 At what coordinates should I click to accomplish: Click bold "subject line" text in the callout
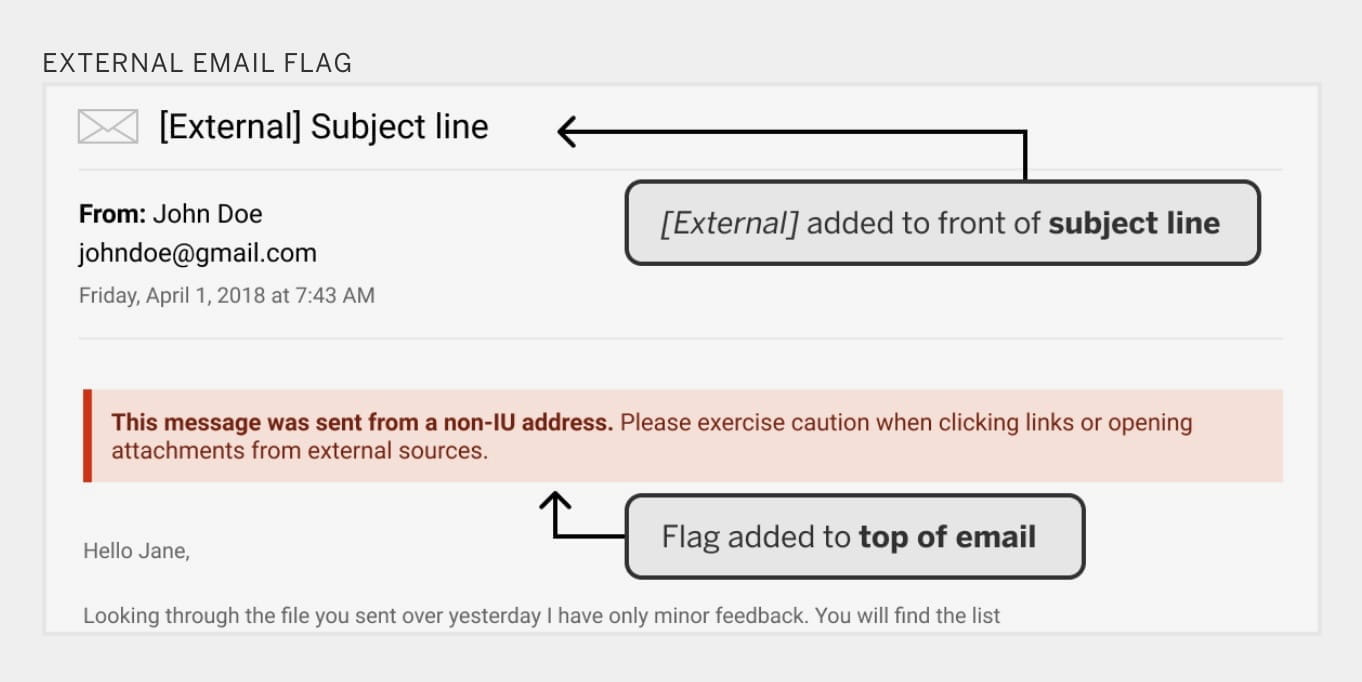(x=1134, y=223)
